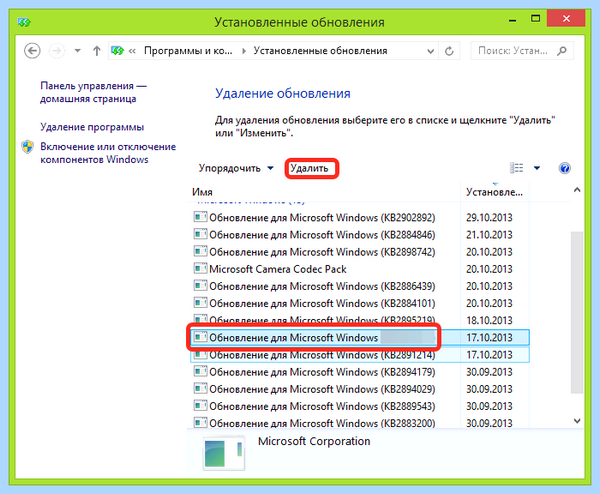Click the icon of update KB2894179
The height and width of the screenshot is (494, 600).
(x=200, y=372)
